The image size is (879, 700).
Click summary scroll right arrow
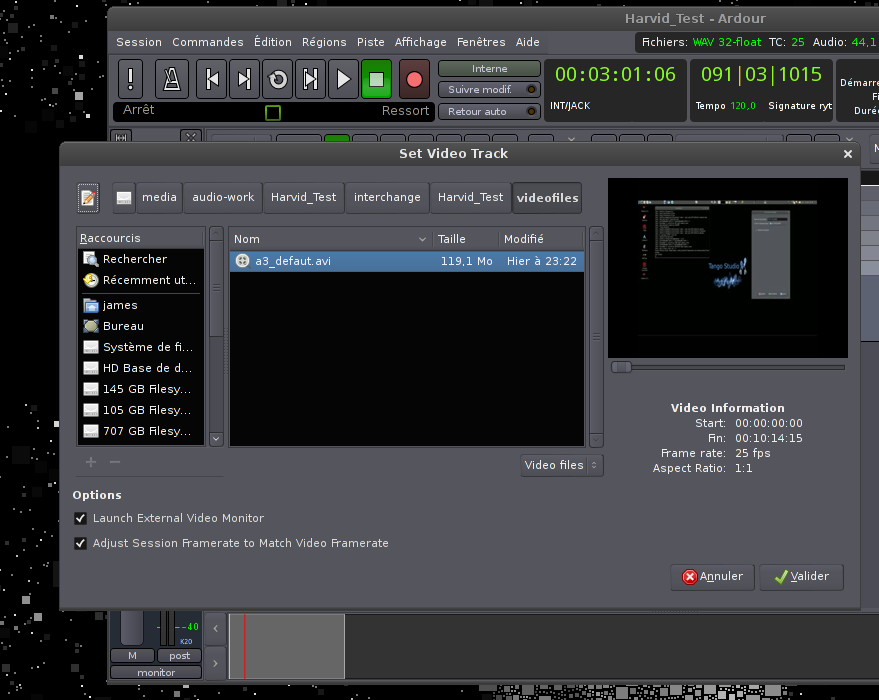point(215,663)
